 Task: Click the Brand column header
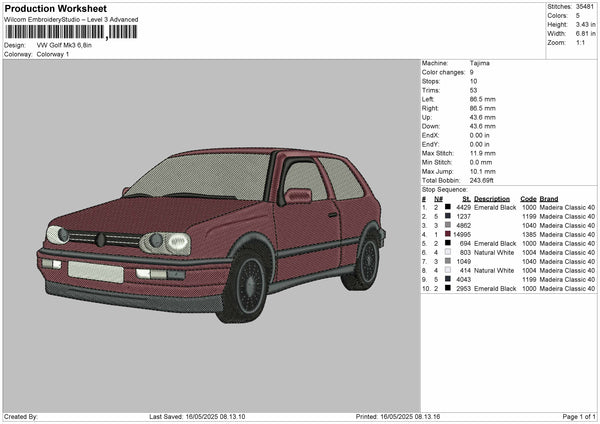pyautogui.click(x=549, y=198)
